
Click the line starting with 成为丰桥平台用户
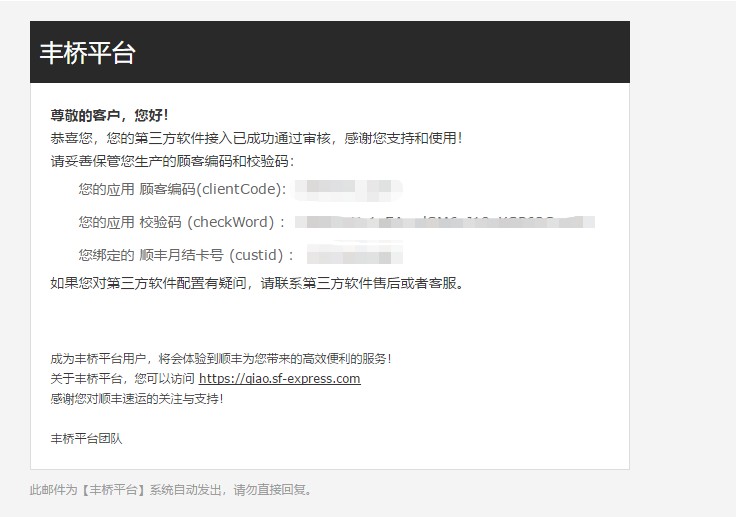pyautogui.click(x=220, y=358)
